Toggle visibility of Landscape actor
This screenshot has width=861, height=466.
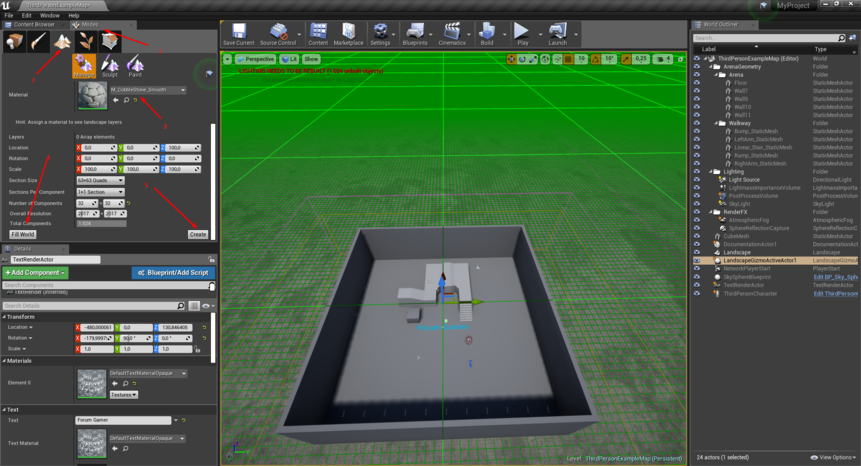tap(697, 252)
